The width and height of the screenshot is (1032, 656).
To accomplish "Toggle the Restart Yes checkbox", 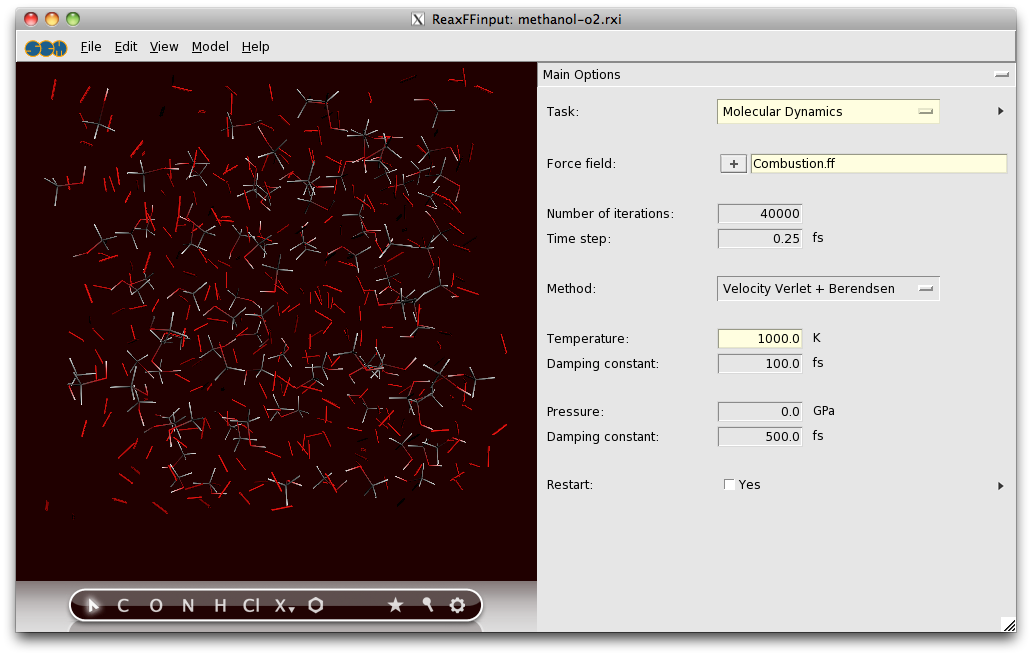I will [729, 485].
